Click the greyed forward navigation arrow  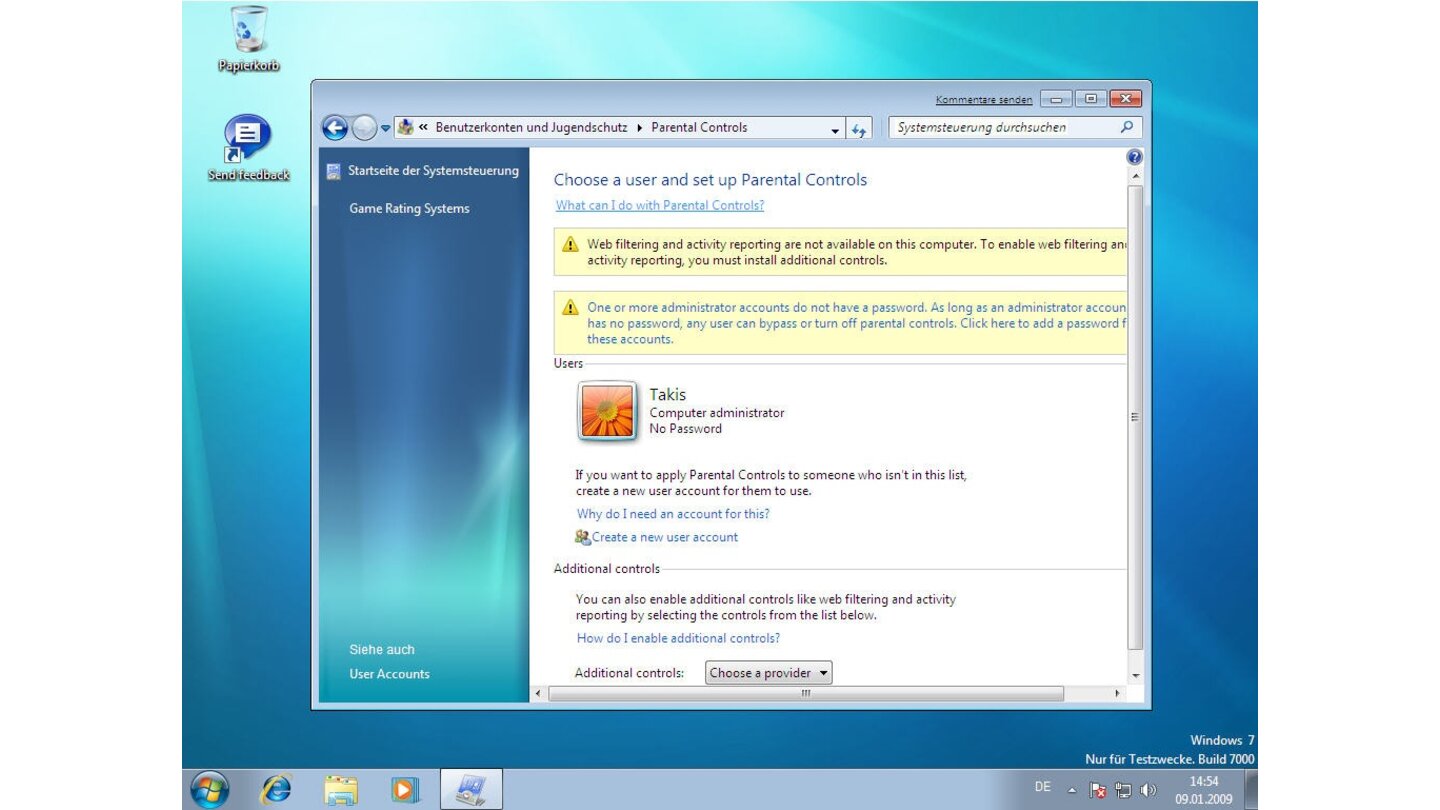coord(364,128)
